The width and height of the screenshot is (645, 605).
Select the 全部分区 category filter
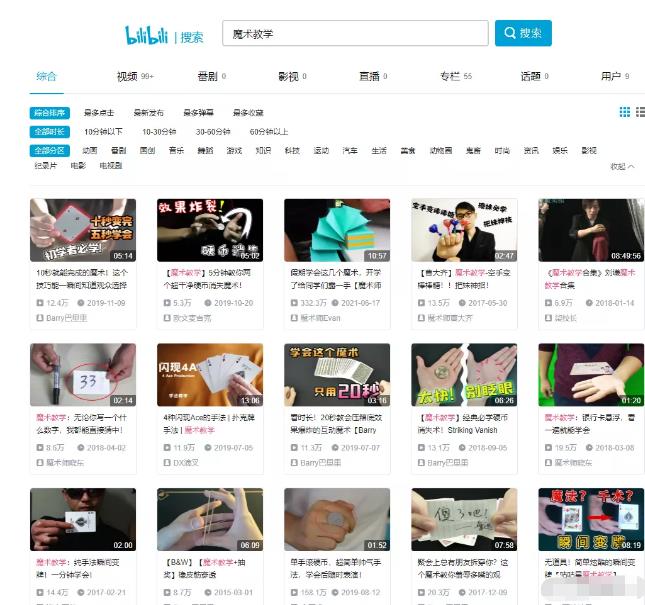49,151
